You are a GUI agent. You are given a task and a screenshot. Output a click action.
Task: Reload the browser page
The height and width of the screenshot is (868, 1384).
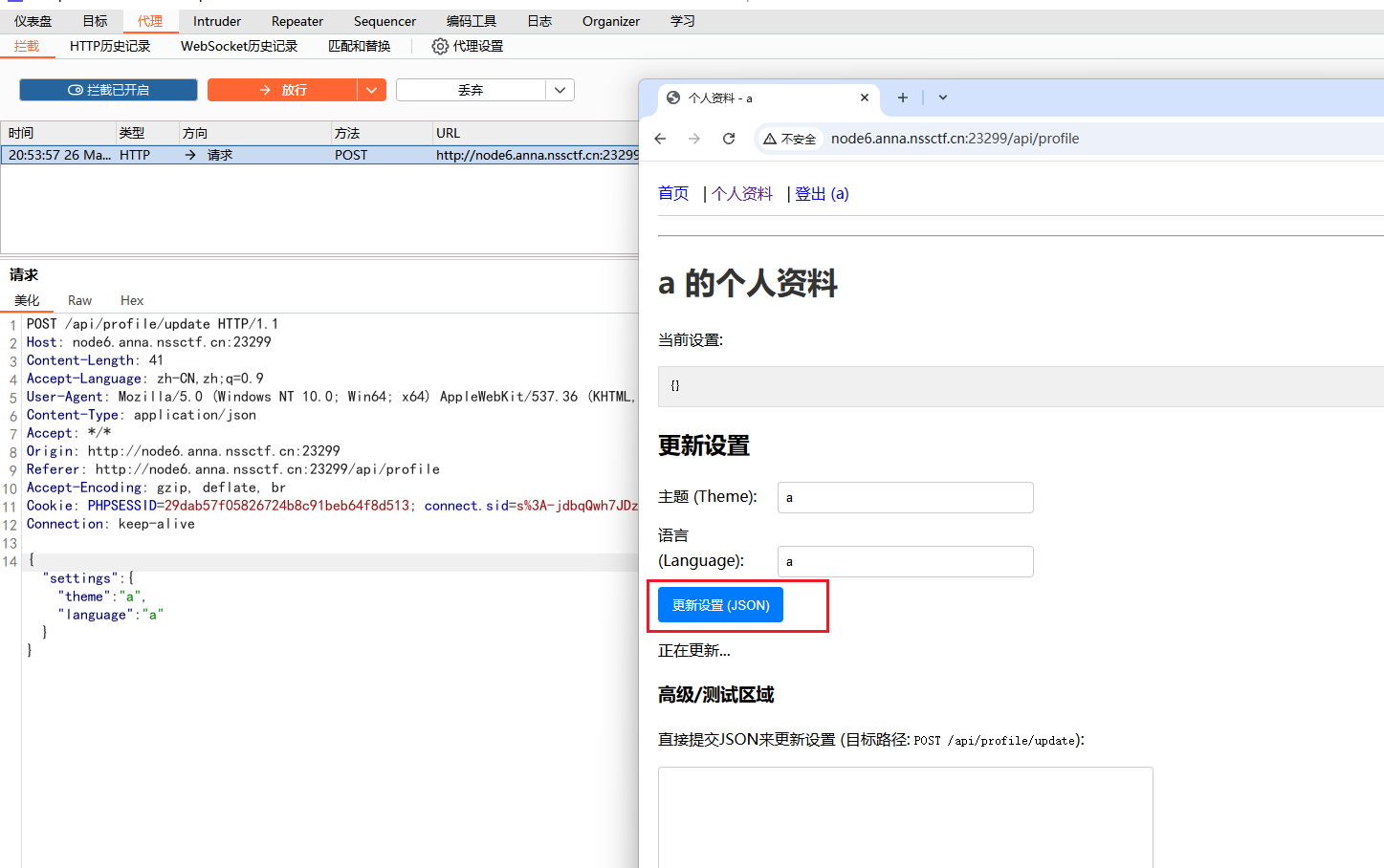(x=729, y=139)
